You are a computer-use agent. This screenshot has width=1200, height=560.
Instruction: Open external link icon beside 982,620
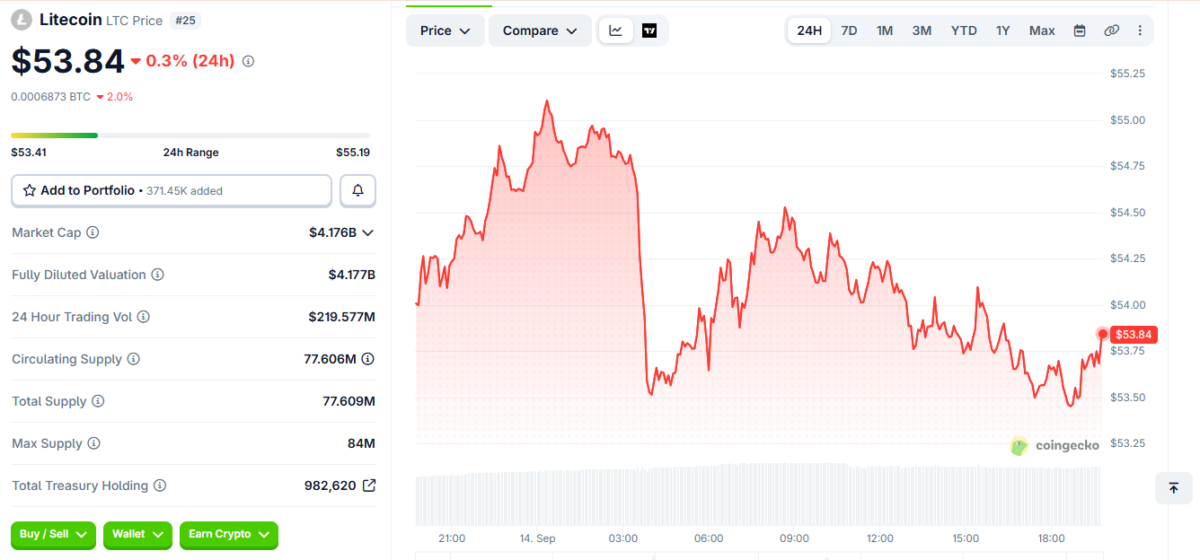[x=368, y=485]
